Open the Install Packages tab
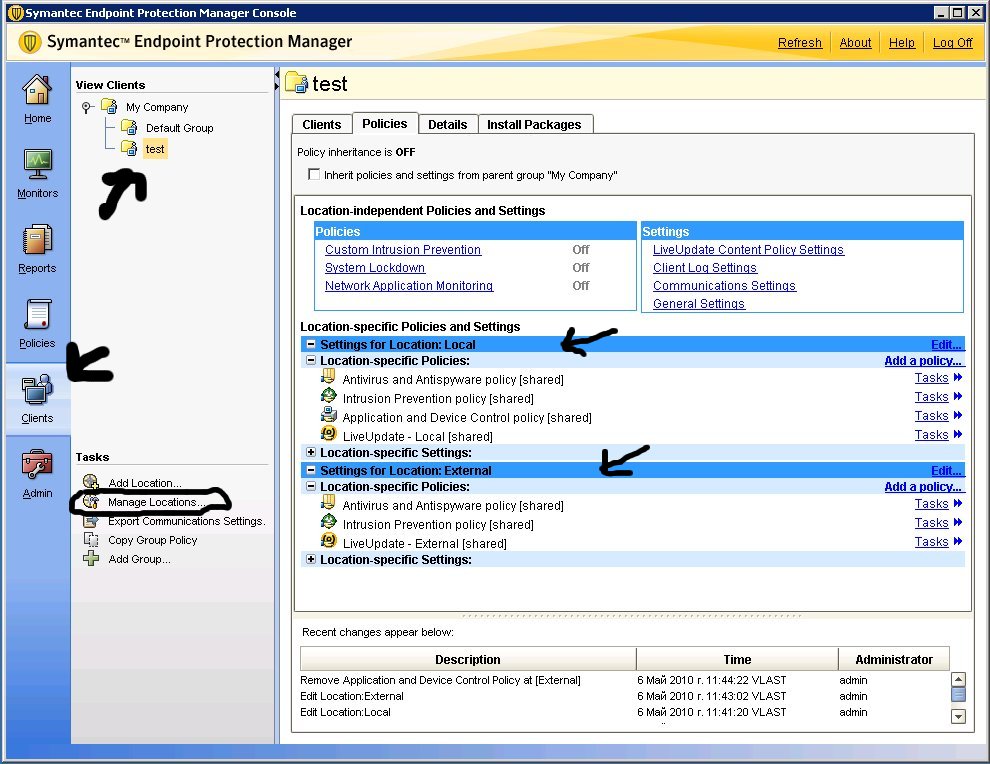Viewport: 990px width, 764px height. pos(534,124)
